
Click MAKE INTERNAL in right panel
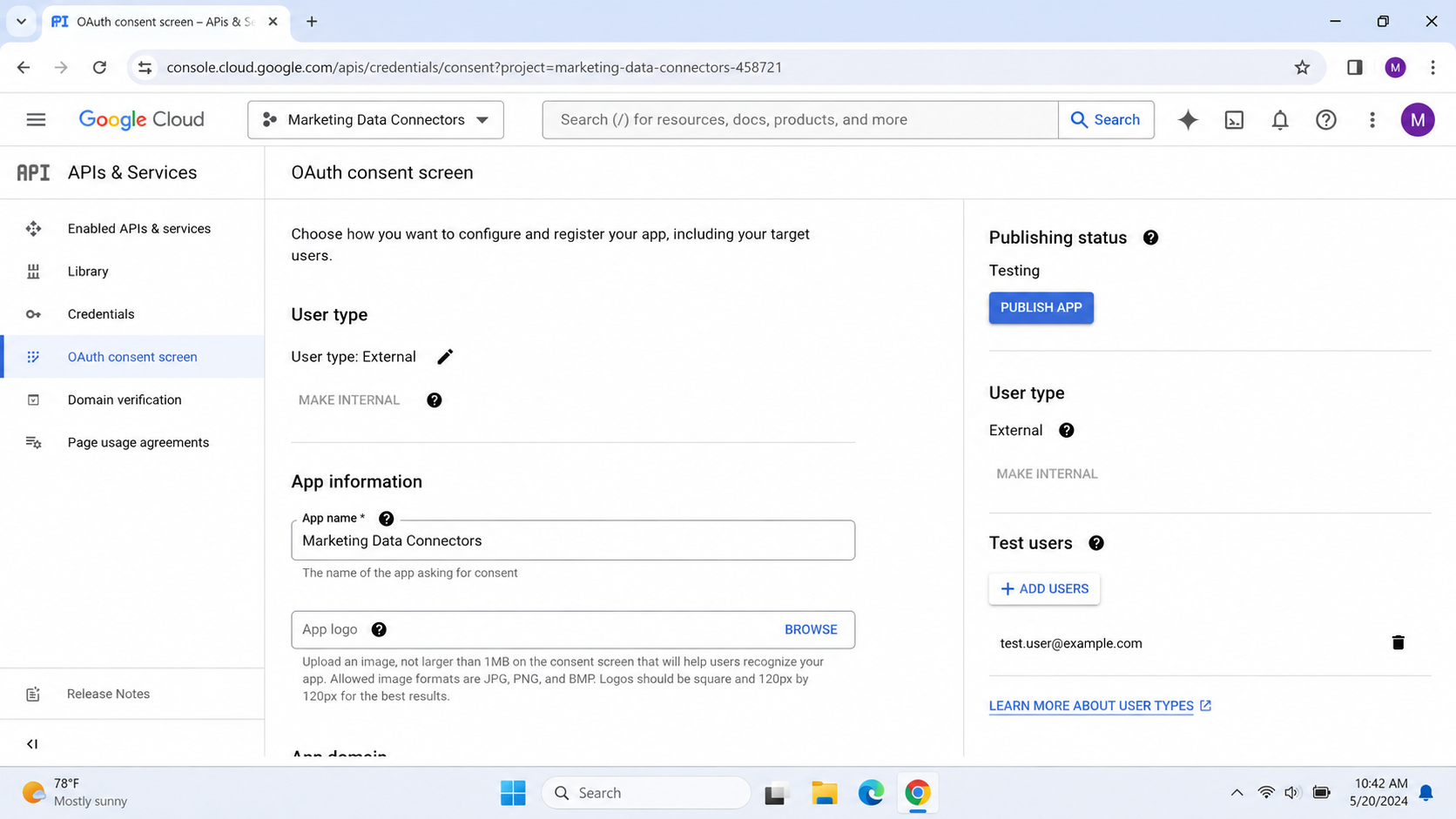pyautogui.click(x=1047, y=474)
